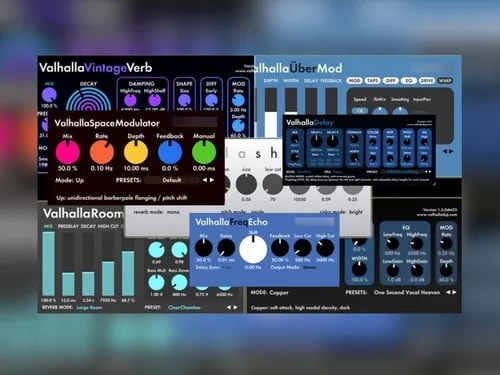This screenshot has height=375, width=500.
Task: Open the ClearChamber preset menu
Action: [x=184, y=307]
